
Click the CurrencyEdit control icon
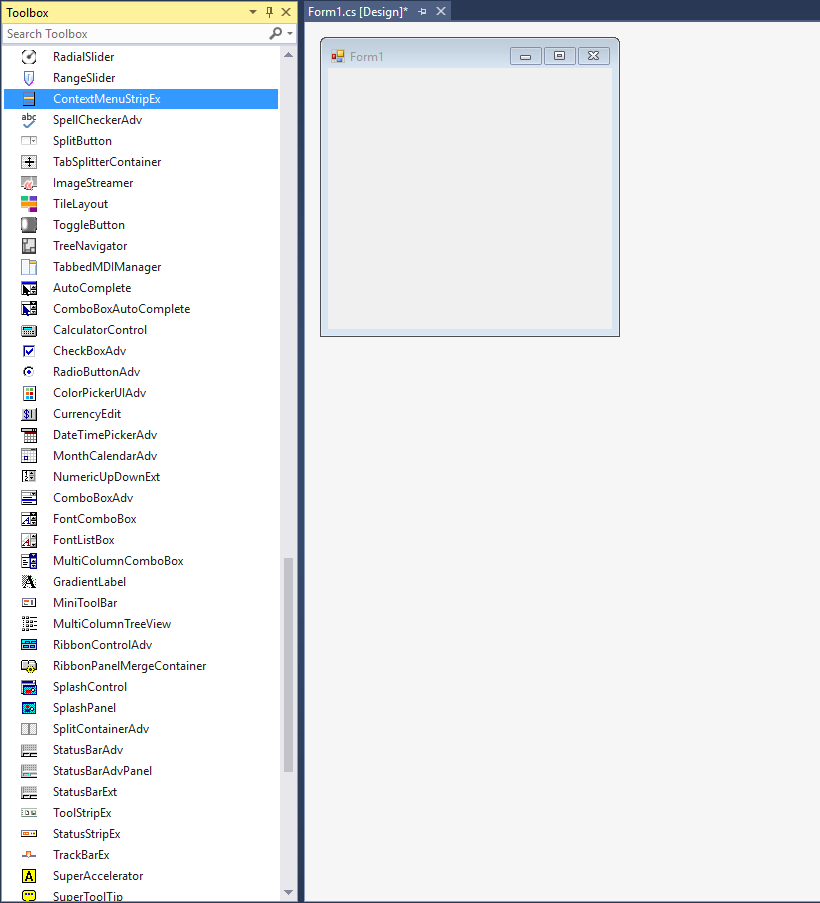(28, 413)
